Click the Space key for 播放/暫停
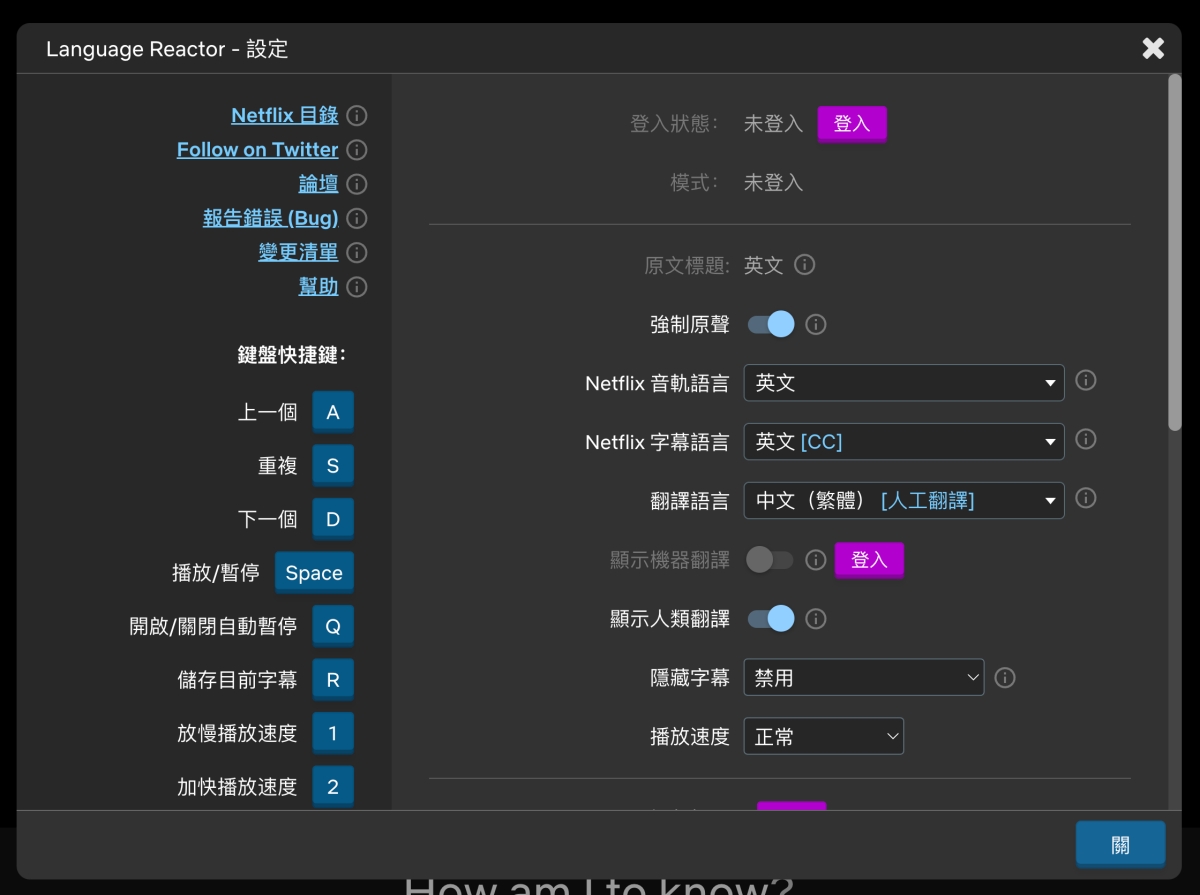The image size is (1200, 895). click(314, 573)
